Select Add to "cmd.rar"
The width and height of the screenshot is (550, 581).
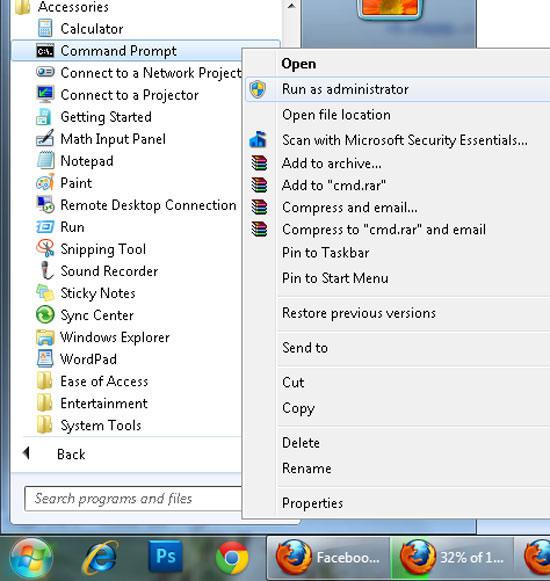(x=397, y=185)
